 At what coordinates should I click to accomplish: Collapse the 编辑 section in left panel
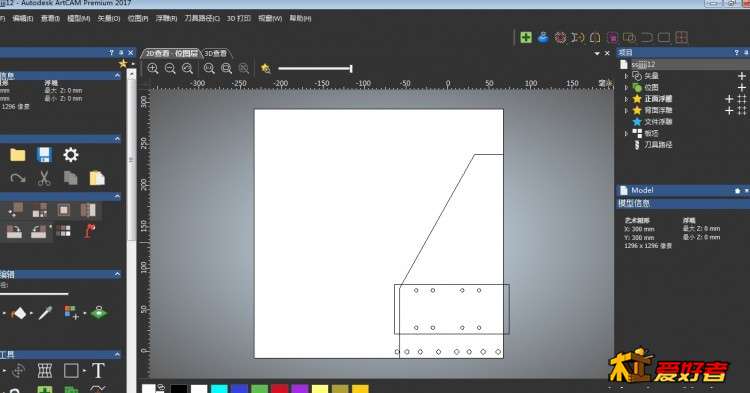point(117,274)
